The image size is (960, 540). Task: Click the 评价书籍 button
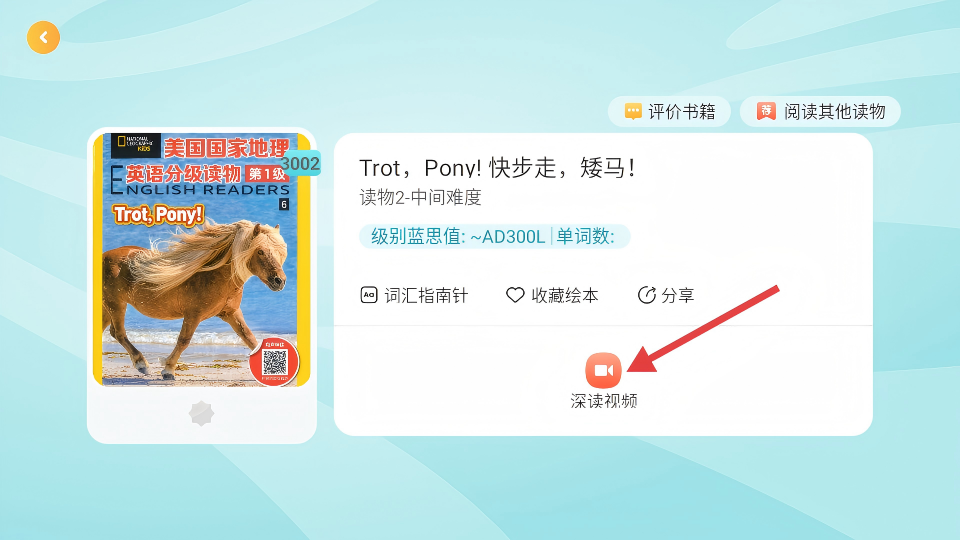[669, 111]
